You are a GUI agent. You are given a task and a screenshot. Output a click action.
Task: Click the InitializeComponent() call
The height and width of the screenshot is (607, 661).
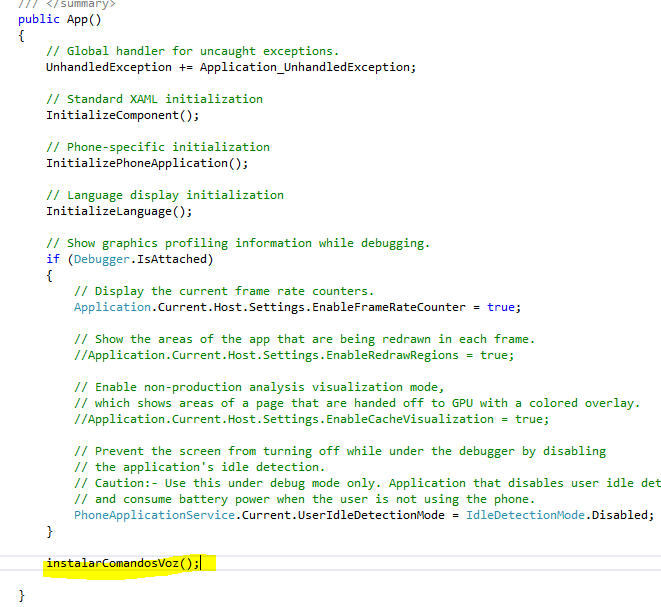(x=122, y=115)
